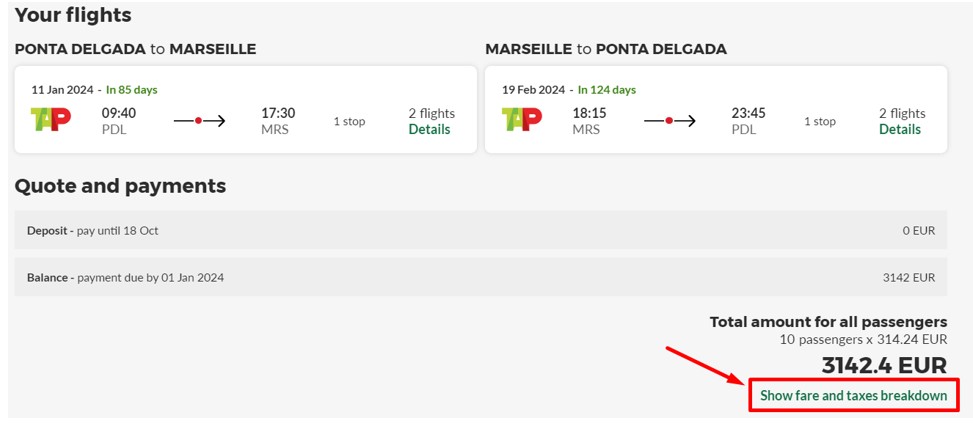Click 'In 85 days' label
Image resolution: width=973 pixels, height=424 pixels.
coord(132,90)
